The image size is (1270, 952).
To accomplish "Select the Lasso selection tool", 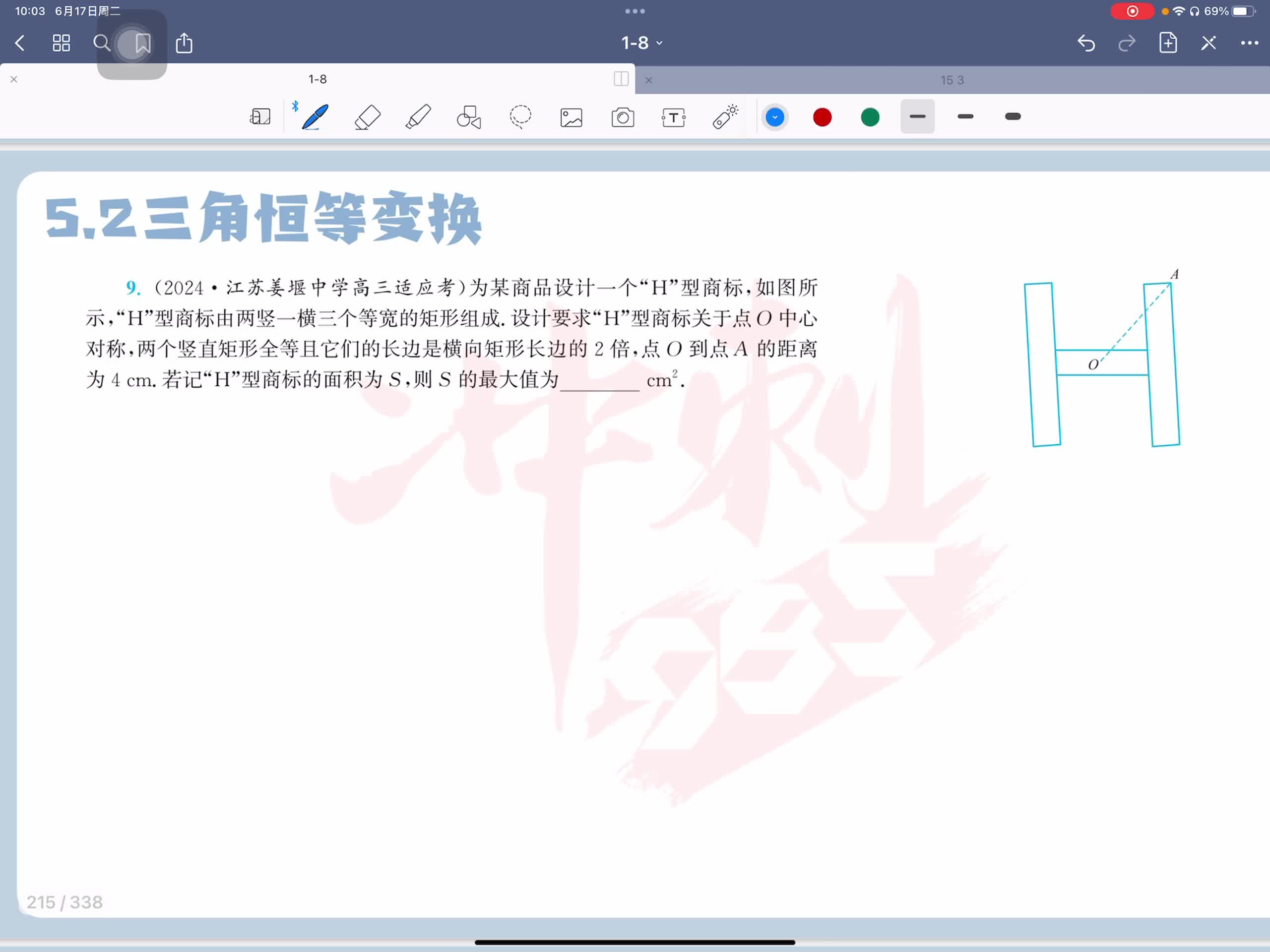I will [520, 117].
